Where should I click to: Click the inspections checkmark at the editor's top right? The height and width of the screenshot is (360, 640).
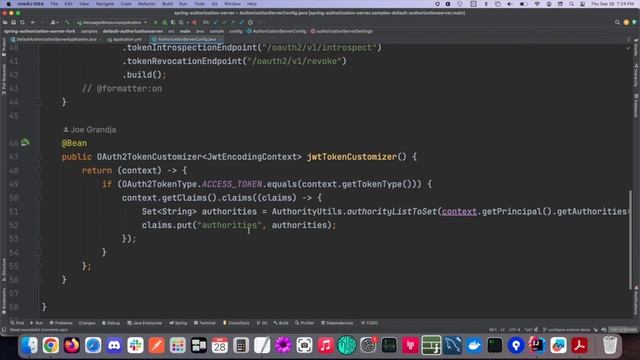(x=628, y=48)
